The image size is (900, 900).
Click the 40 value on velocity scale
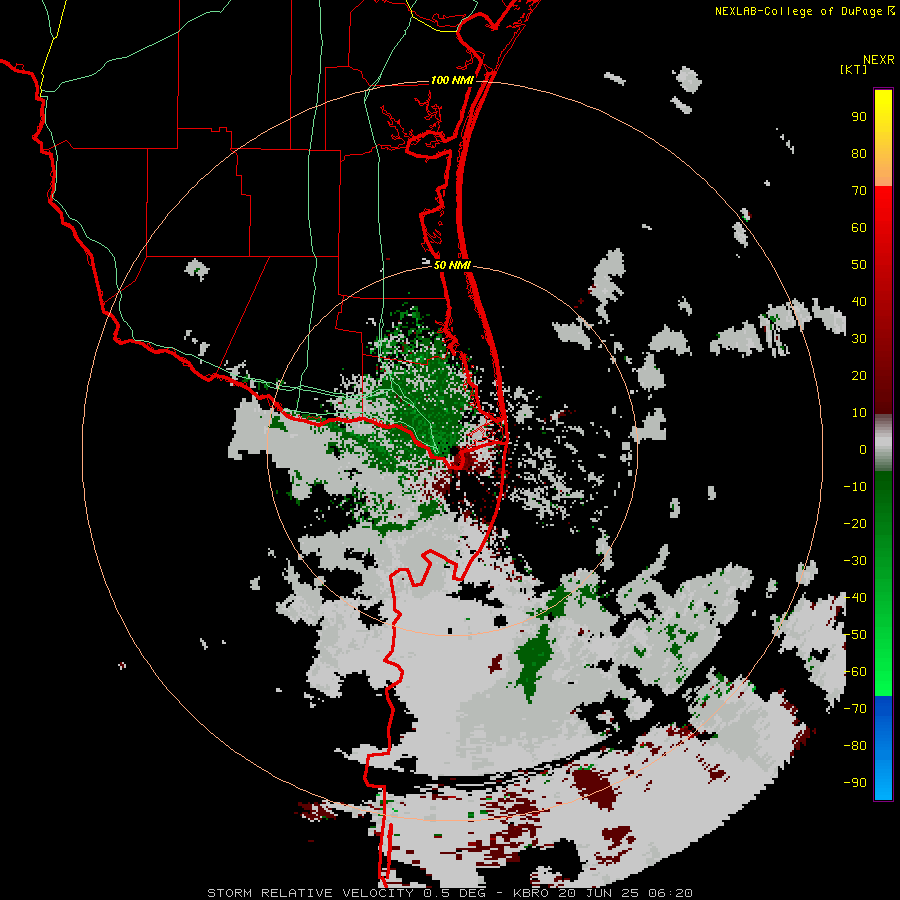pos(859,301)
